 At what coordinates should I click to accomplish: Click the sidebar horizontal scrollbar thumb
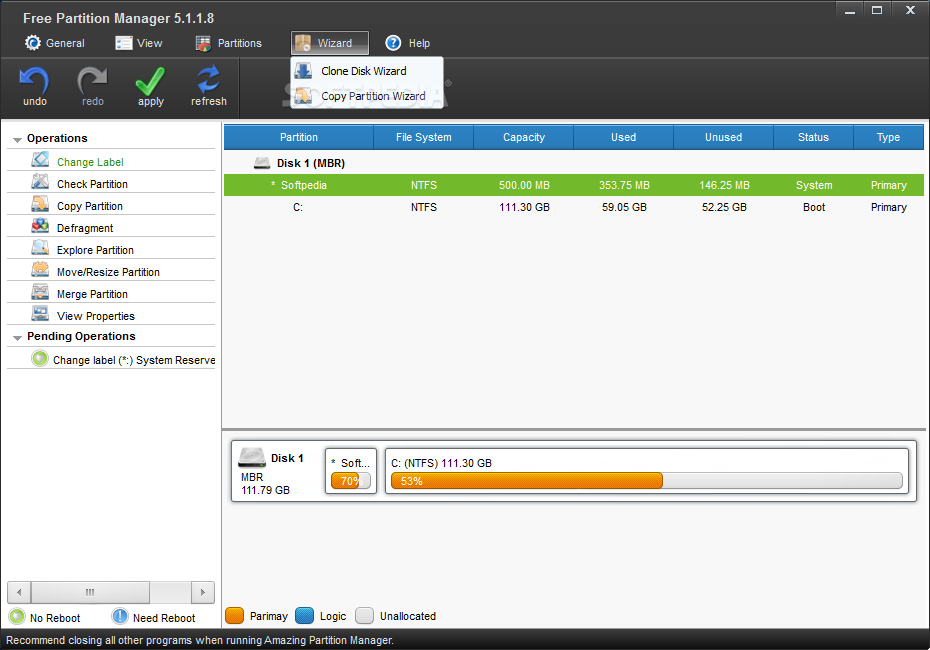(90, 592)
